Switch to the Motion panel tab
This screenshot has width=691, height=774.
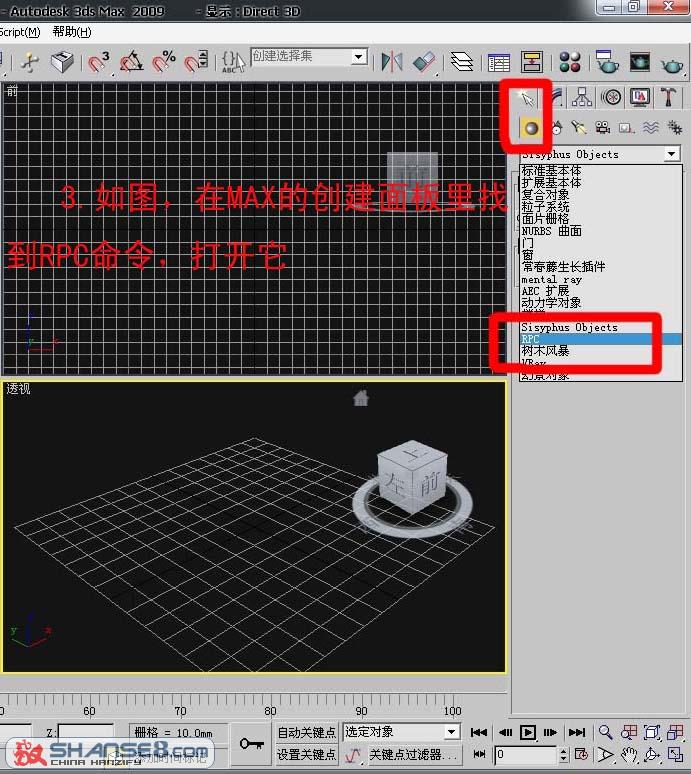612,97
